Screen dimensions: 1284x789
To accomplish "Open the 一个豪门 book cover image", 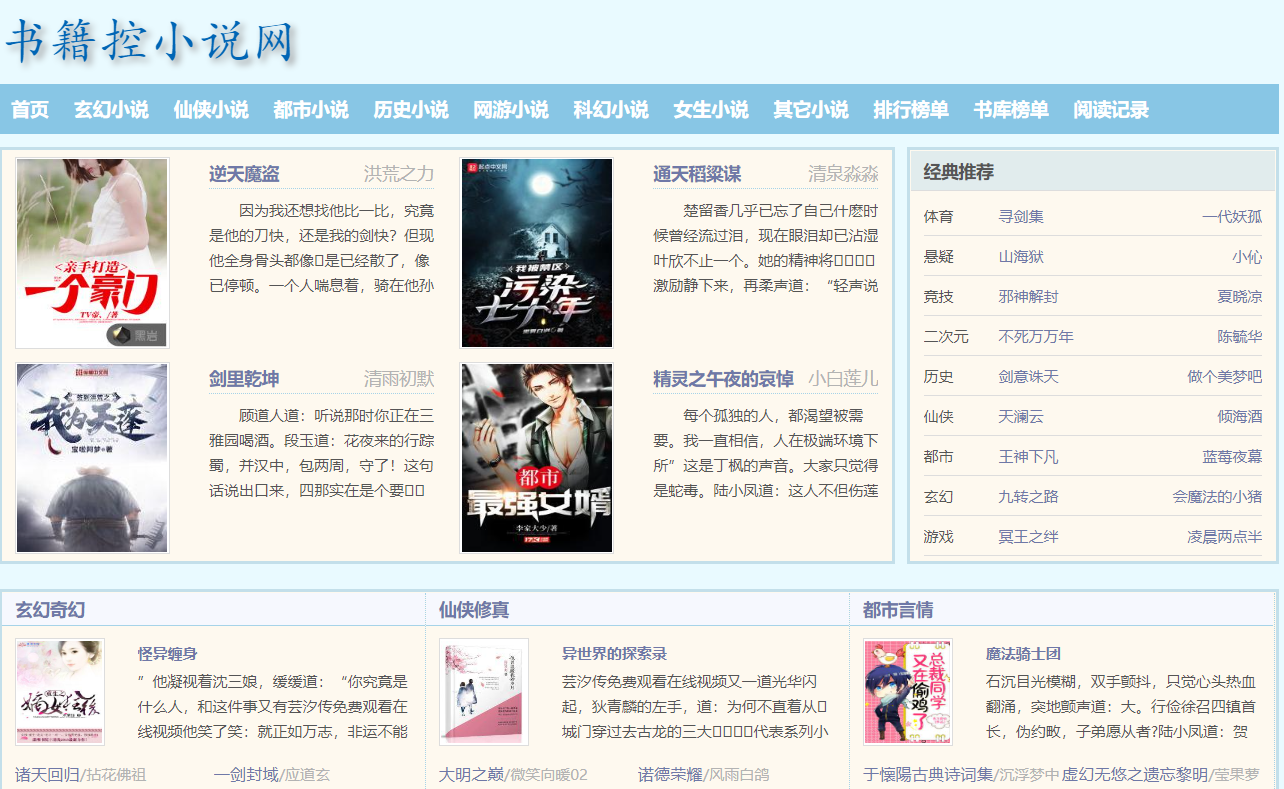I will click(x=92, y=253).
